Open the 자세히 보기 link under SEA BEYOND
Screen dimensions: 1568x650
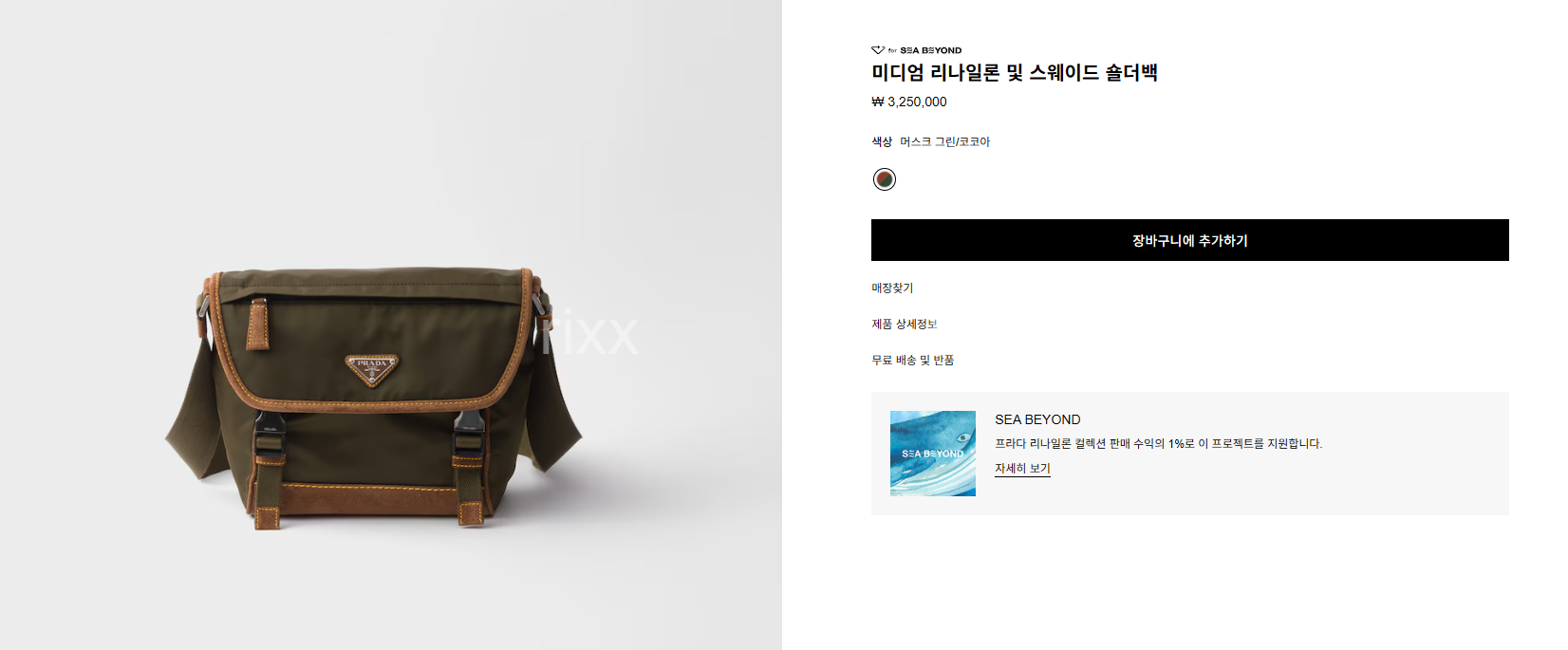[1022, 469]
